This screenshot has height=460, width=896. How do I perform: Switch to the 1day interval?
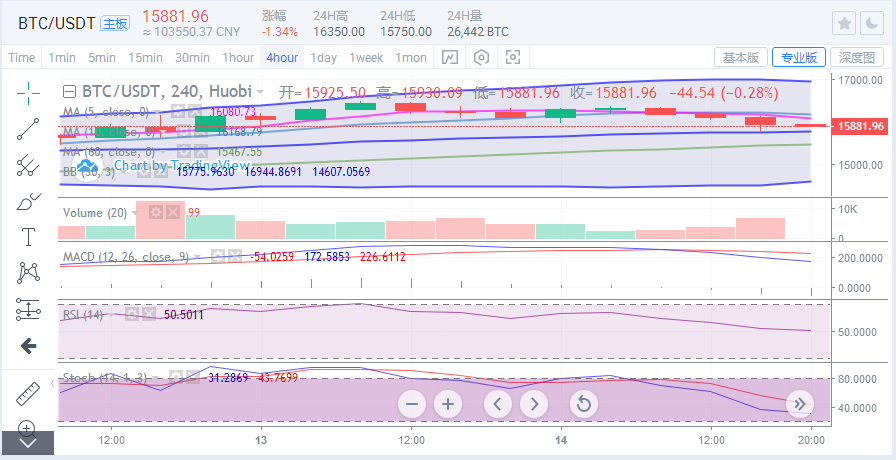[x=323, y=57]
